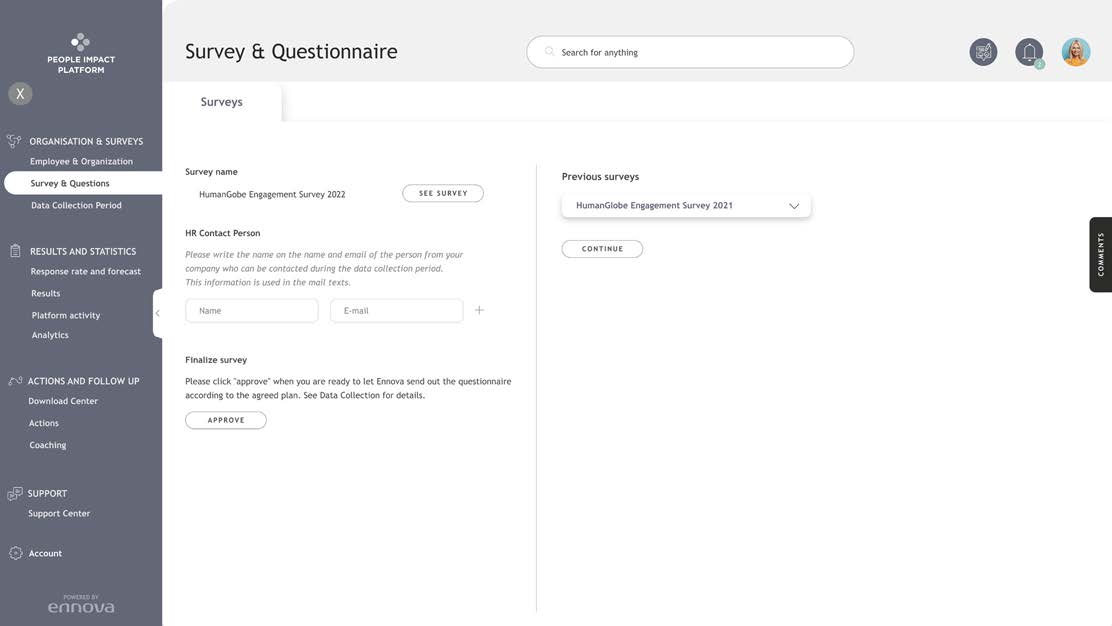Collapse the sidebar using the chevron handle
This screenshot has width=1112, height=626.
(157, 313)
